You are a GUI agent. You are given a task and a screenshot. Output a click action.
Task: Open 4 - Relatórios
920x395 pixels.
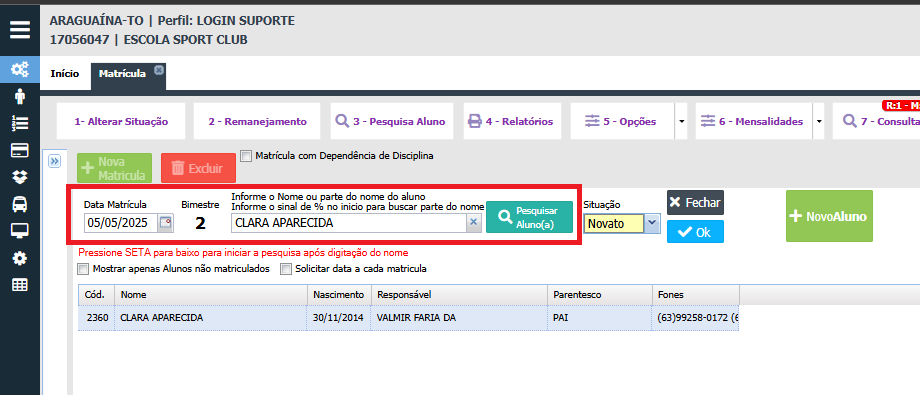tap(512, 121)
